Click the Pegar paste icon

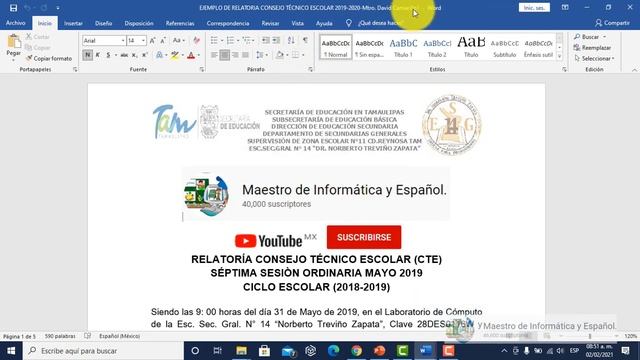(x=13, y=42)
